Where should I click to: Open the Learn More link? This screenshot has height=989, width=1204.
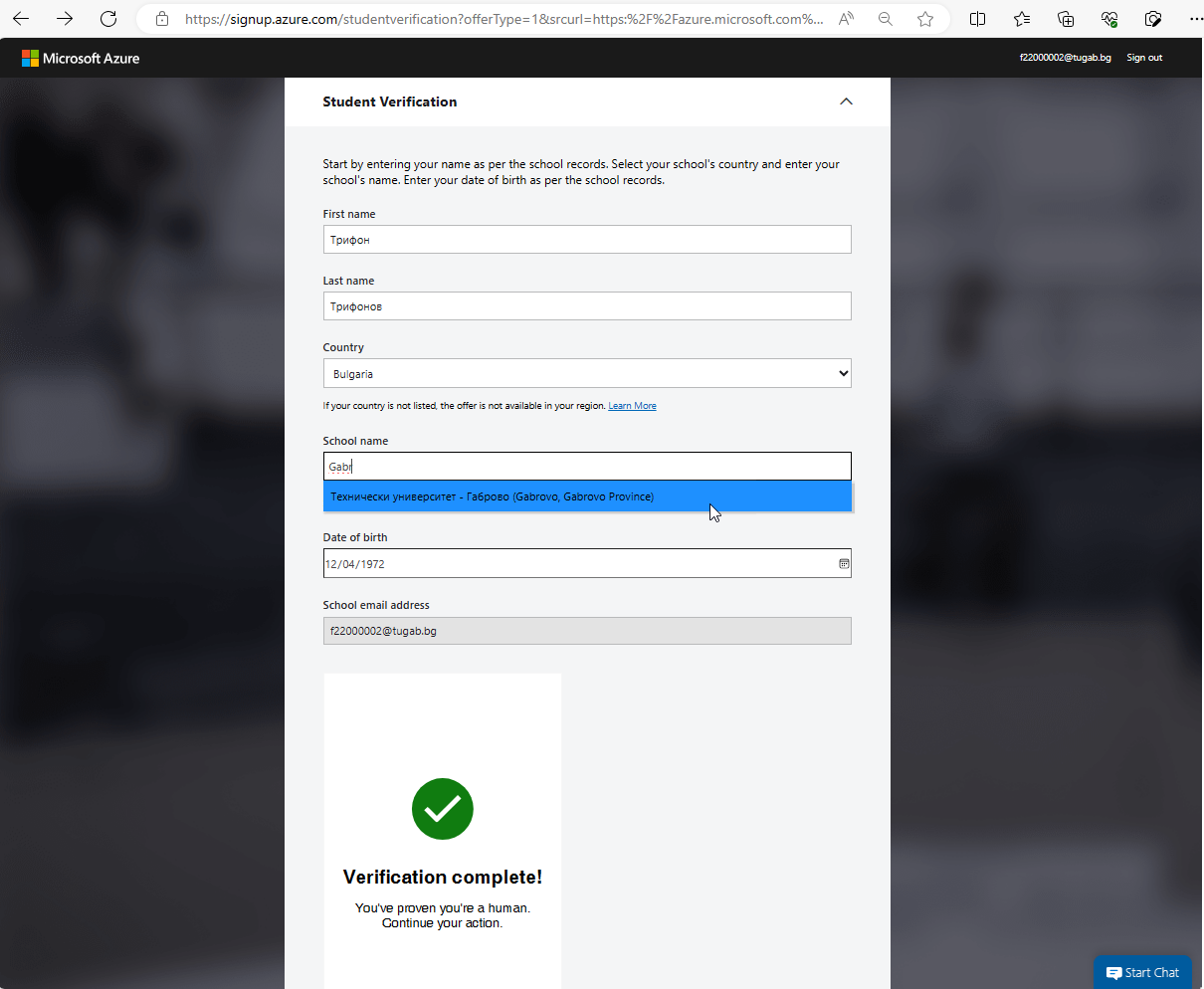[x=632, y=406]
